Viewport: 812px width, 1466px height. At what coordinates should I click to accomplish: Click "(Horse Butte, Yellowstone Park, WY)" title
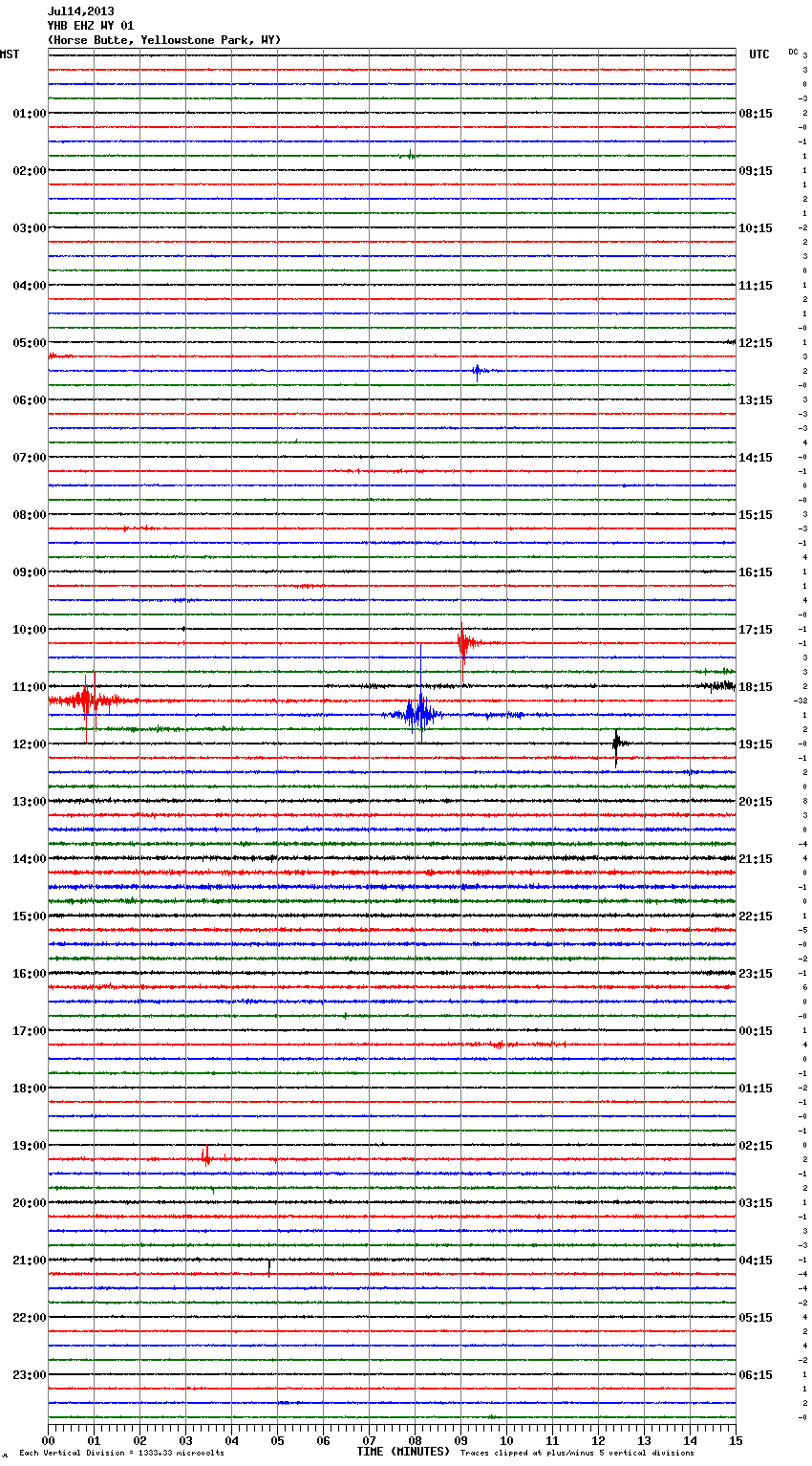164,40
